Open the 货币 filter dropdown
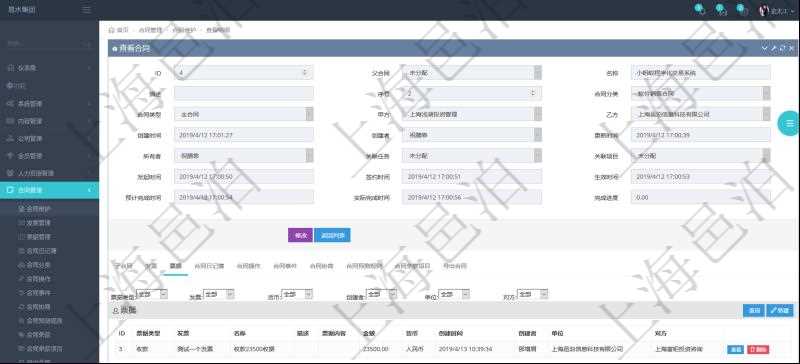Image resolution: width=800 pixels, height=364 pixels. point(297,294)
